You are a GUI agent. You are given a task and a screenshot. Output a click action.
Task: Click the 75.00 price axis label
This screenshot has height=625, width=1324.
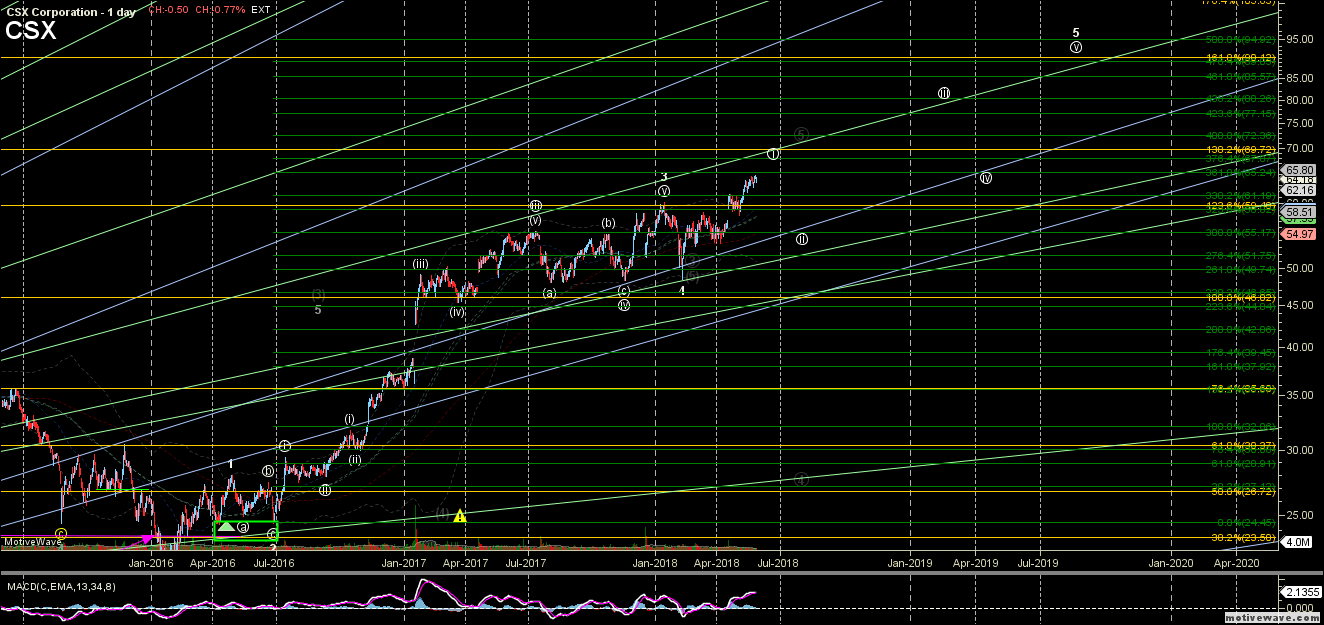(1299, 123)
